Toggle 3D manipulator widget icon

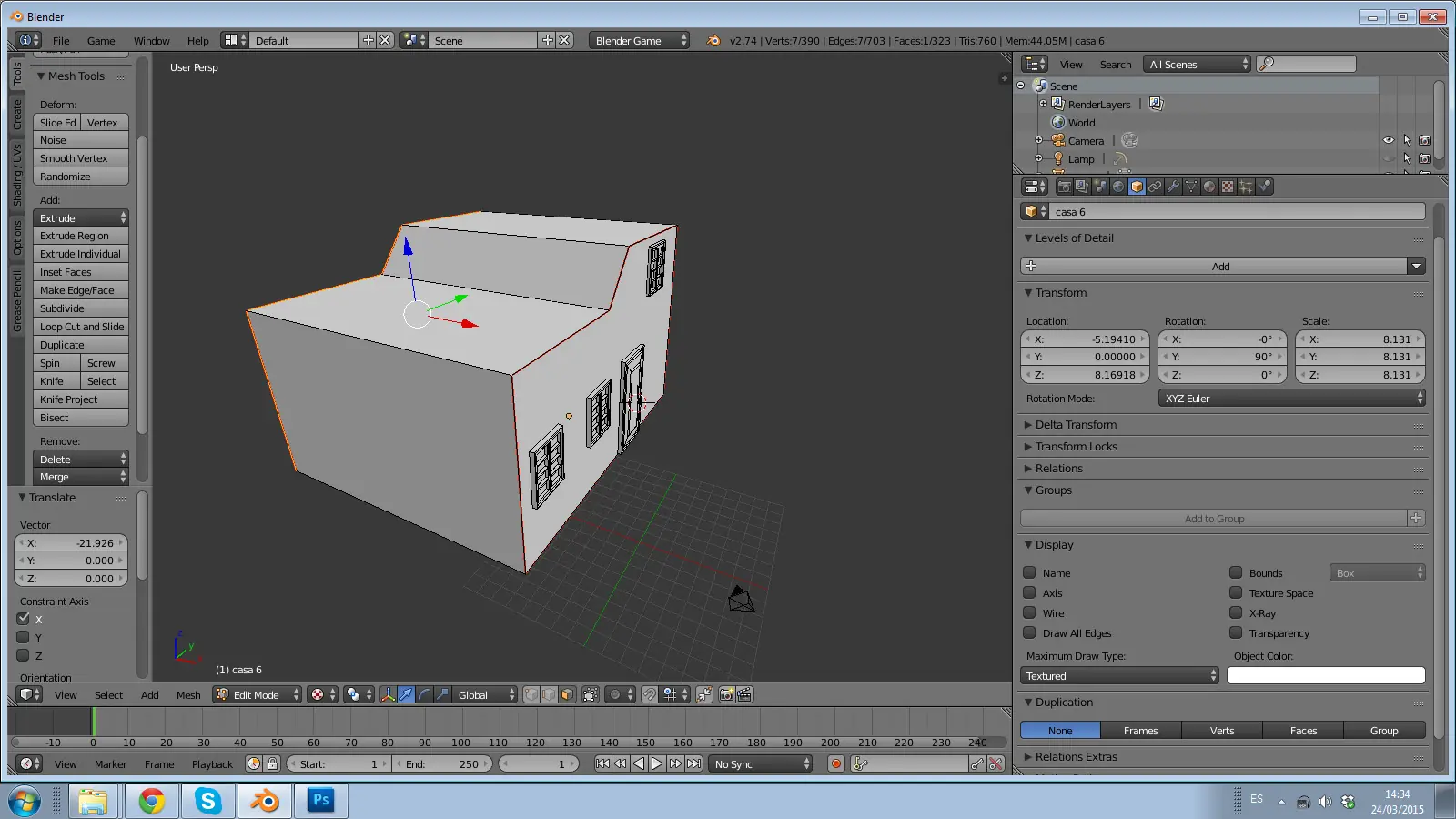tap(389, 694)
